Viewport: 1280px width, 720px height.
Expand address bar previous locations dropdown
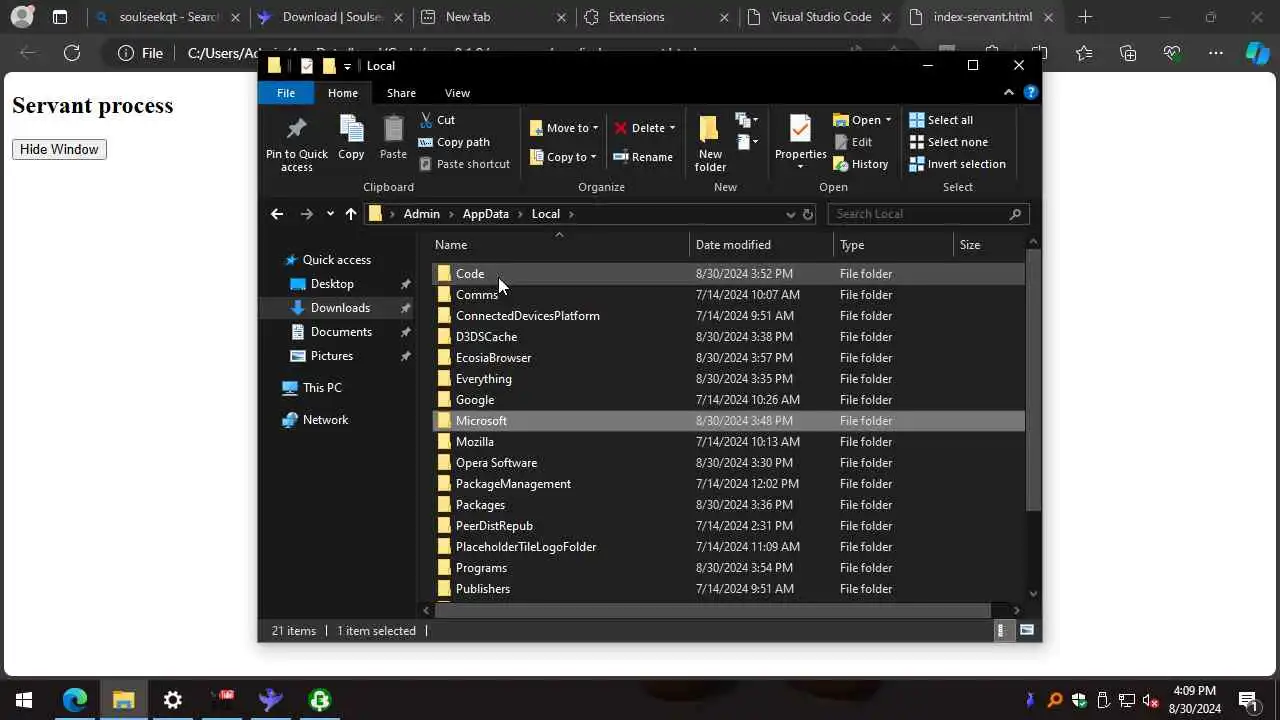tap(790, 214)
